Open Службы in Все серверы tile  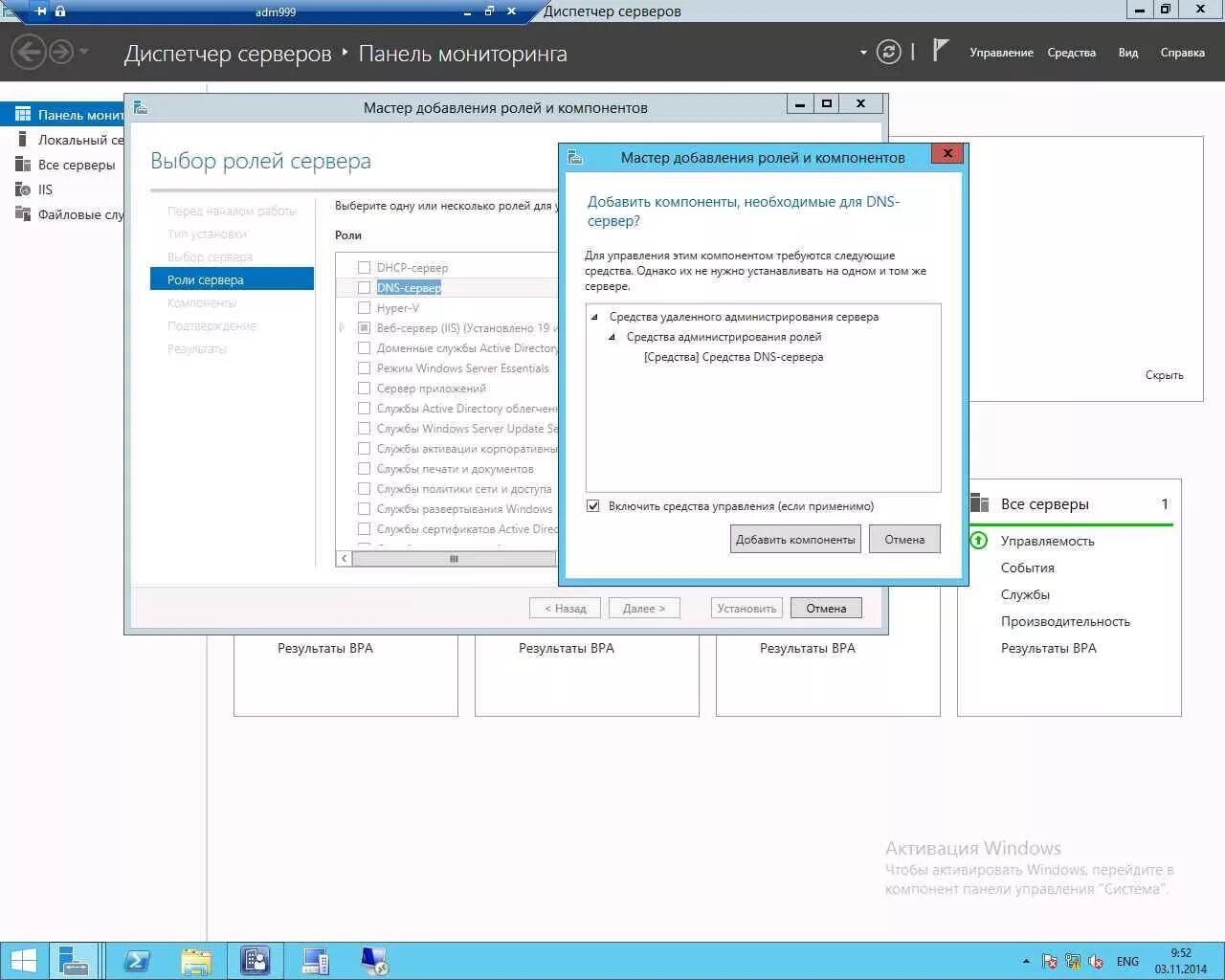[x=1025, y=594]
